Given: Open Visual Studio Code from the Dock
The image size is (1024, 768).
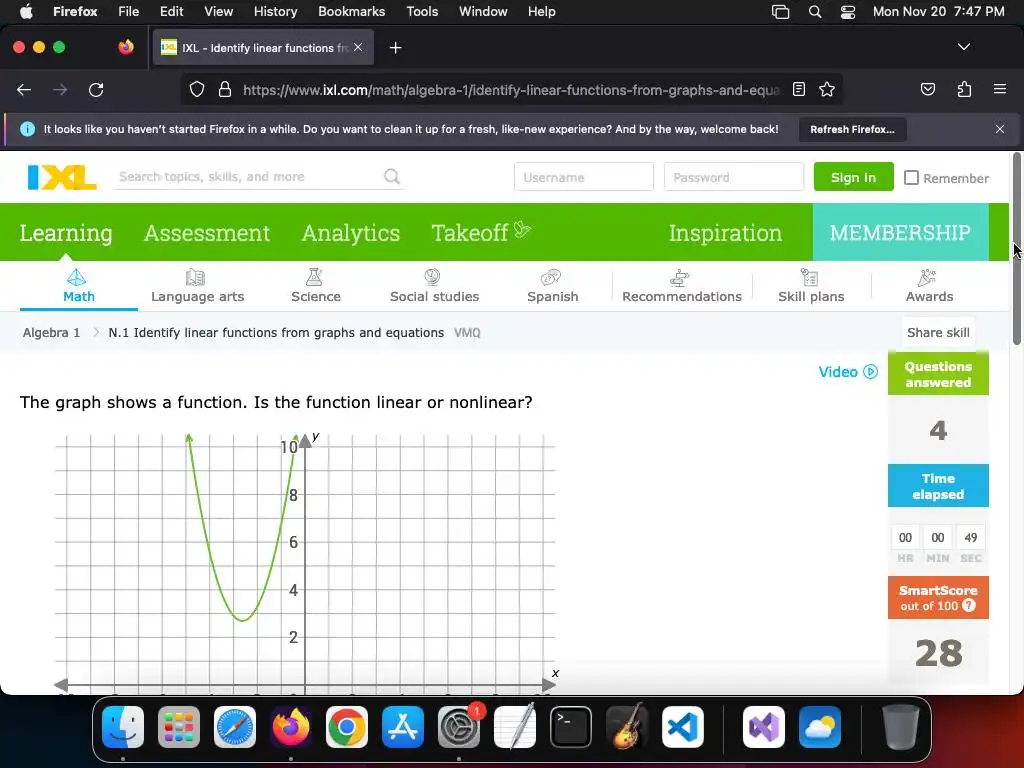Looking at the screenshot, I should [x=682, y=727].
